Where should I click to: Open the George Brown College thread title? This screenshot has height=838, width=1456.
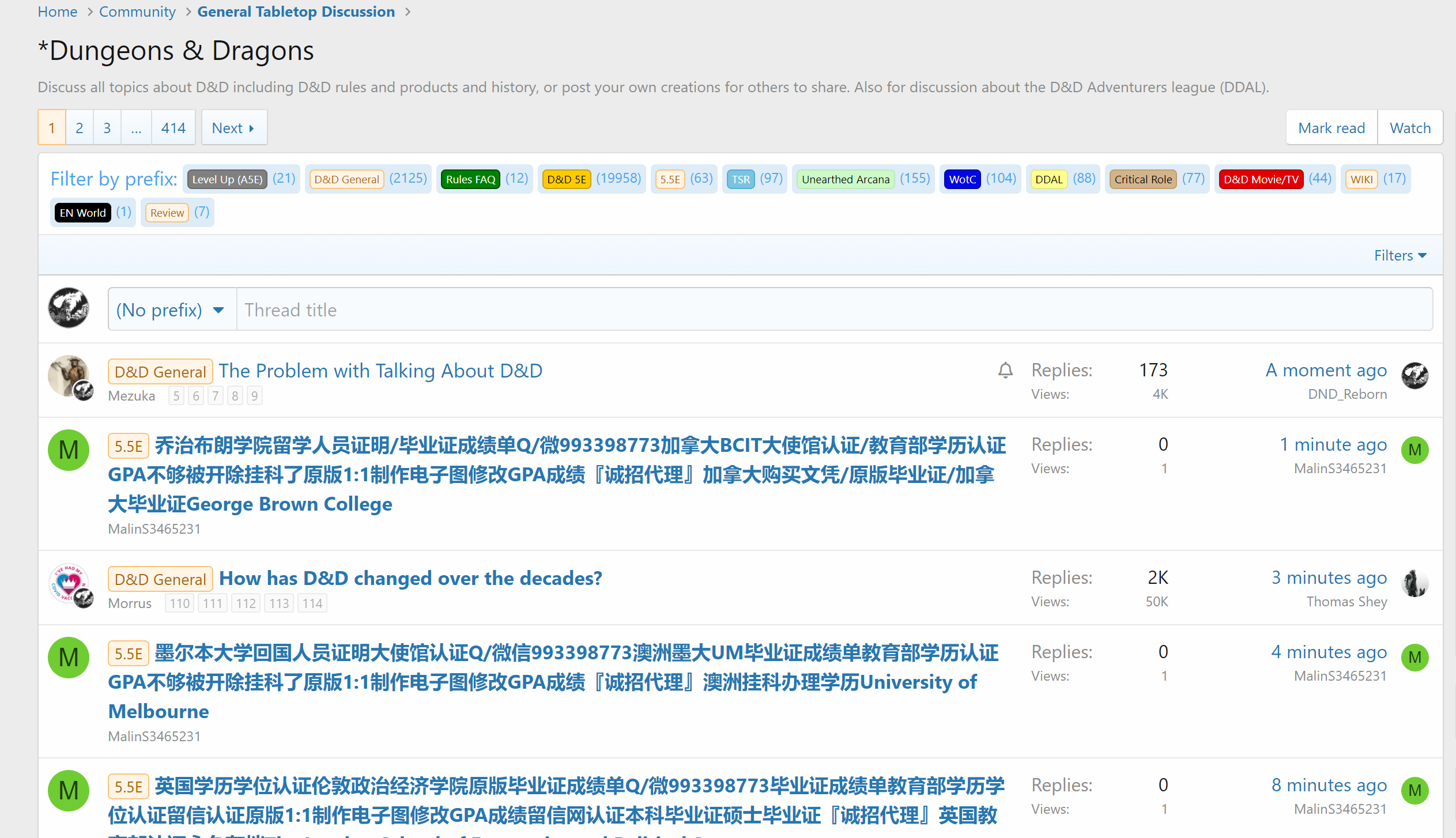[557, 474]
